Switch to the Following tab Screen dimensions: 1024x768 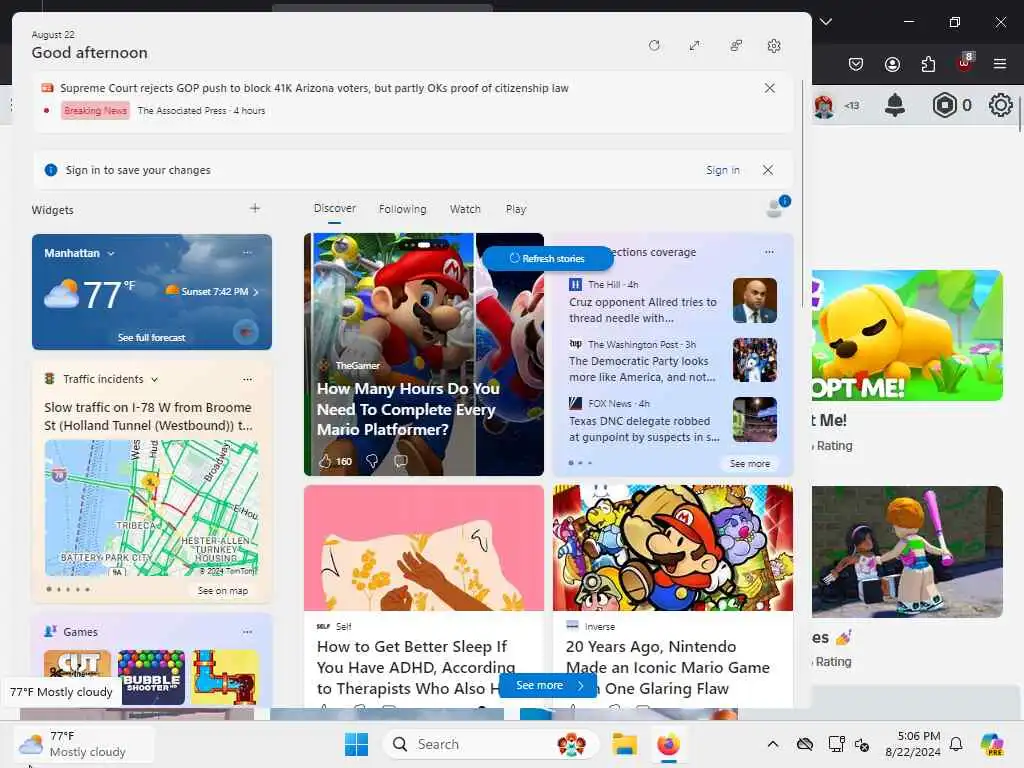tap(402, 209)
